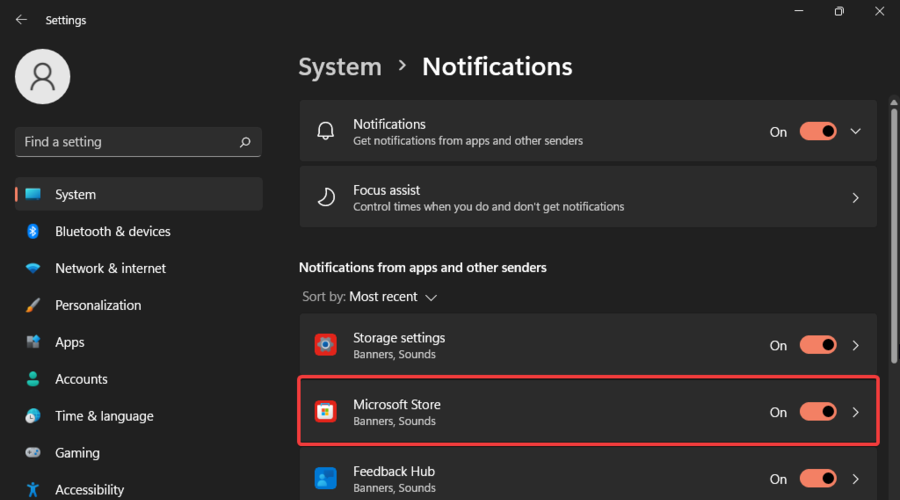This screenshot has height=500, width=900.
Task: Click the Bluetooth & devices icon
Action: point(33,231)
